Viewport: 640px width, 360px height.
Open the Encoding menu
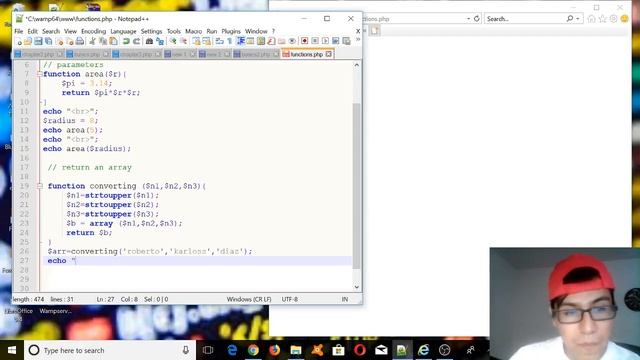pyautogui.click(x=93, y=31)
